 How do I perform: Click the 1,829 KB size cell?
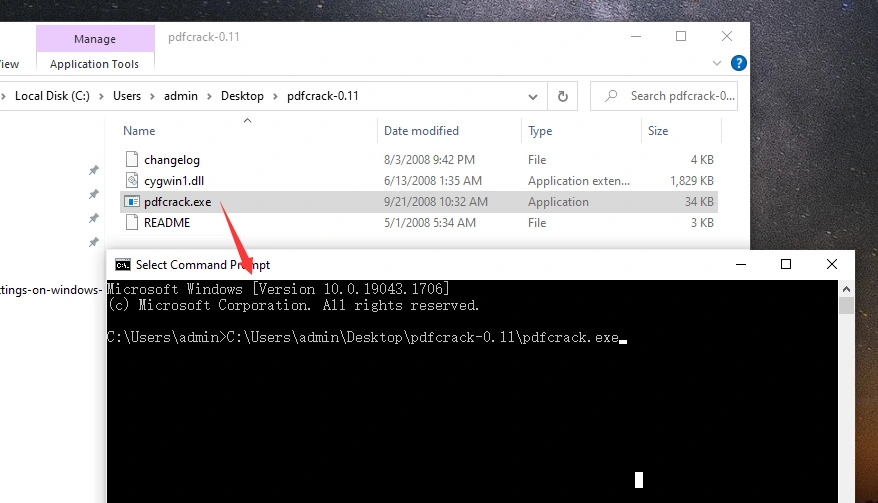click(692, 181)
